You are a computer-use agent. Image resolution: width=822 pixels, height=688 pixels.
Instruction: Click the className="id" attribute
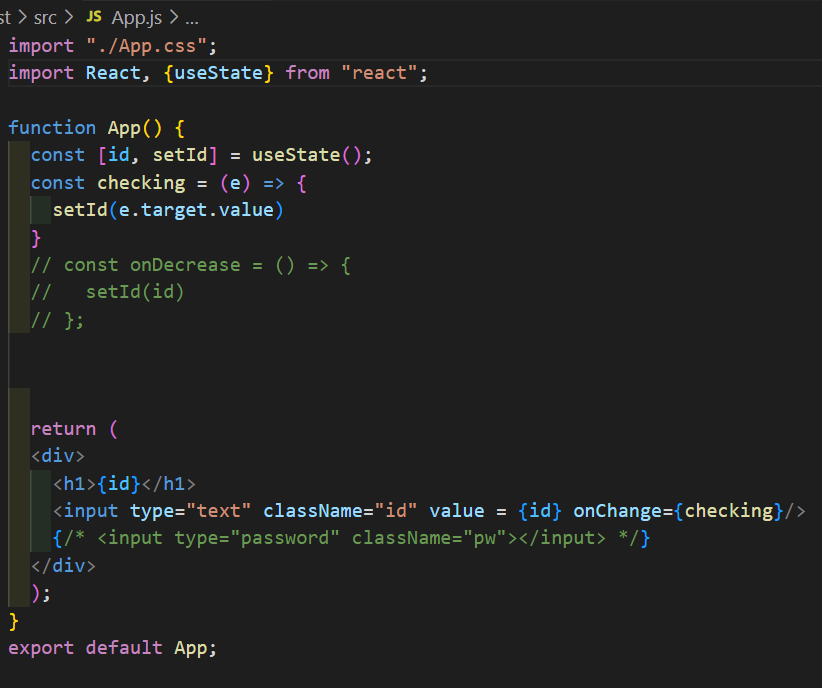tap(340, 511)
